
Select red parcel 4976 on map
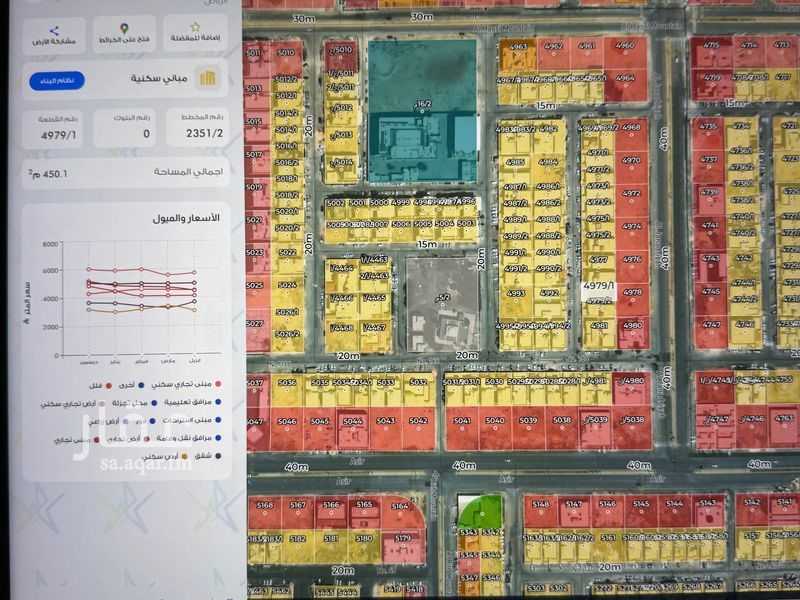[x=632, y=267]
